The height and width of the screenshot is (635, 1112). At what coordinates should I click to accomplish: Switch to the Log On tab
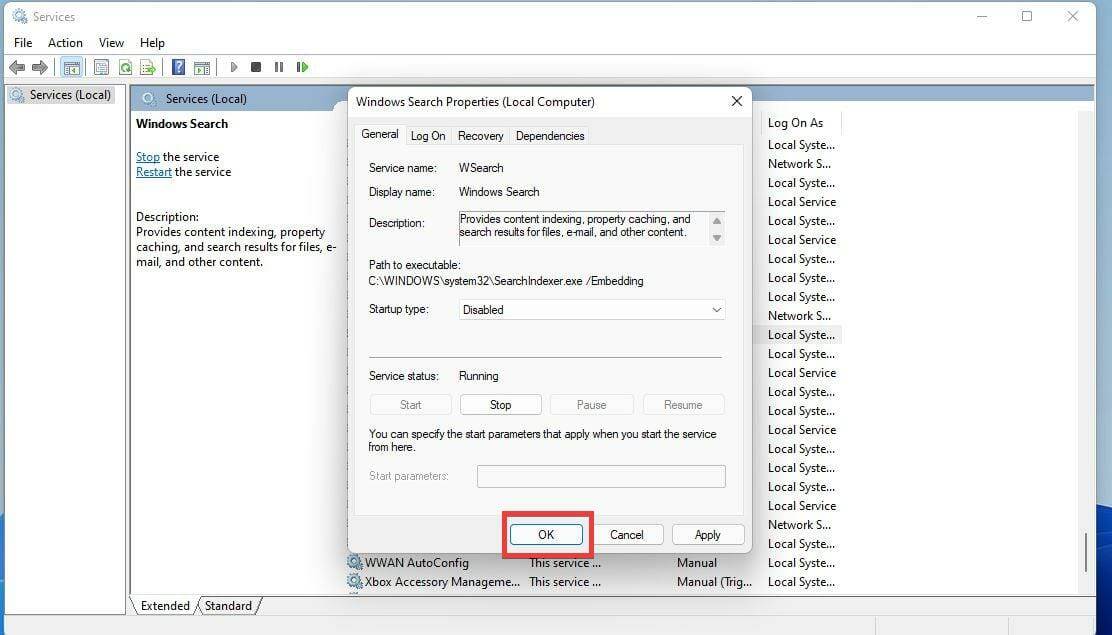tap(428, 135)
